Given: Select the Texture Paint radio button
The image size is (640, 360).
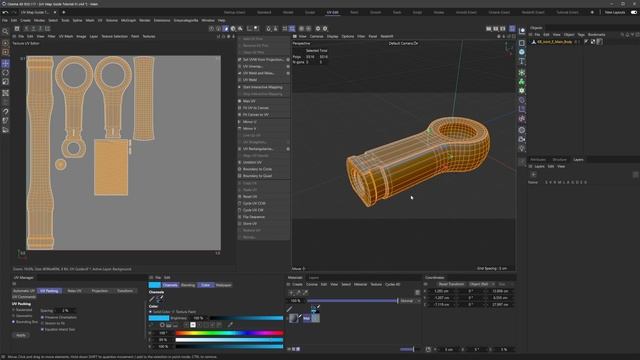Looking at the screenshot, I should 173,312.
